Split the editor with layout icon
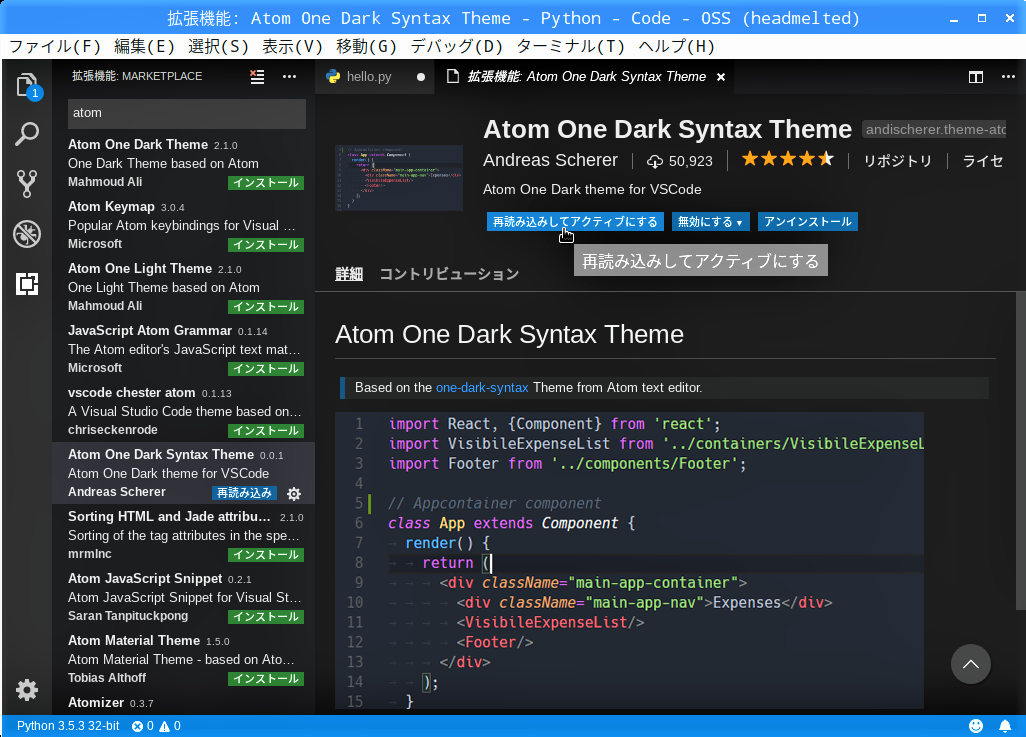Screen dimensions: 1026x737 tap(976, 77)
